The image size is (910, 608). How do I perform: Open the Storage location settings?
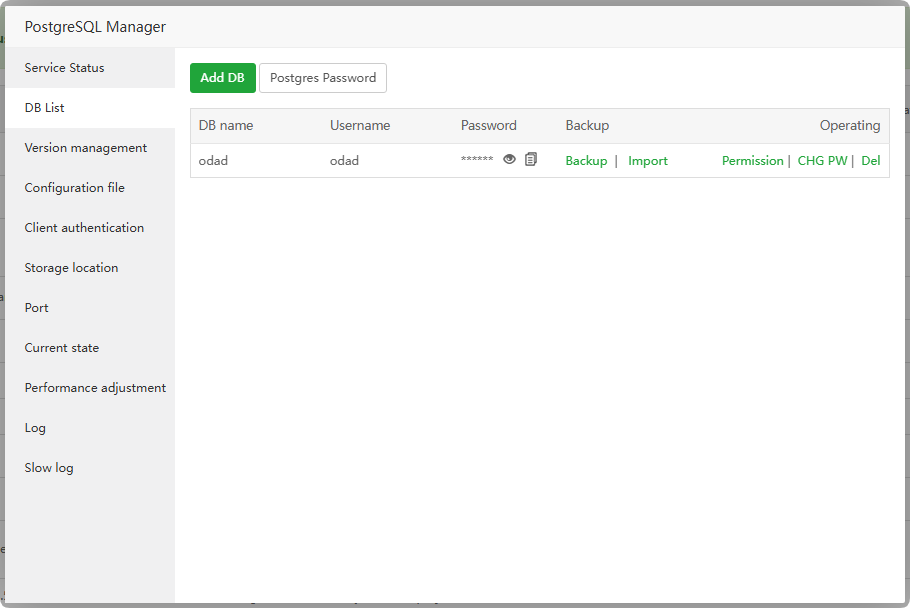tap(90, 268)
